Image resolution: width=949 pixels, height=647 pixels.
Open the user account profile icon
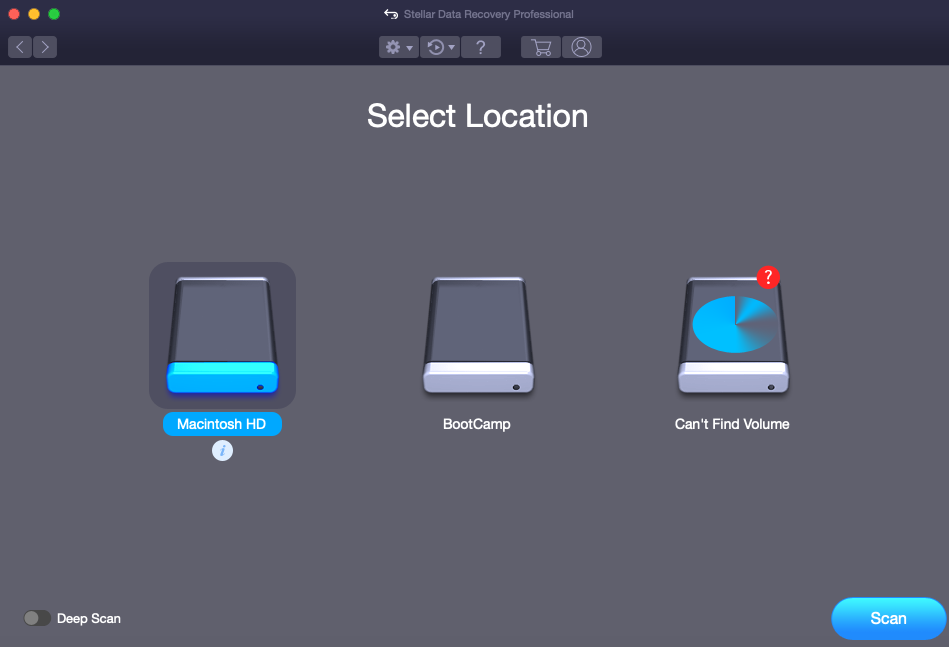coord(582,47)
